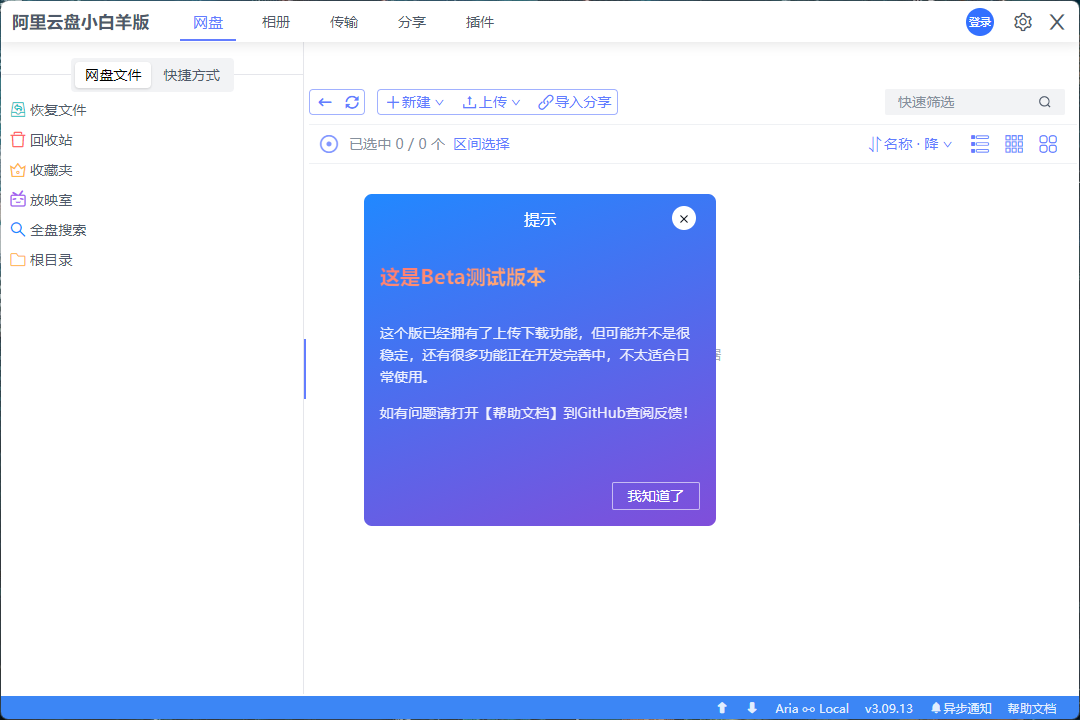Switch to list view layout icon

tap(980, 144)
